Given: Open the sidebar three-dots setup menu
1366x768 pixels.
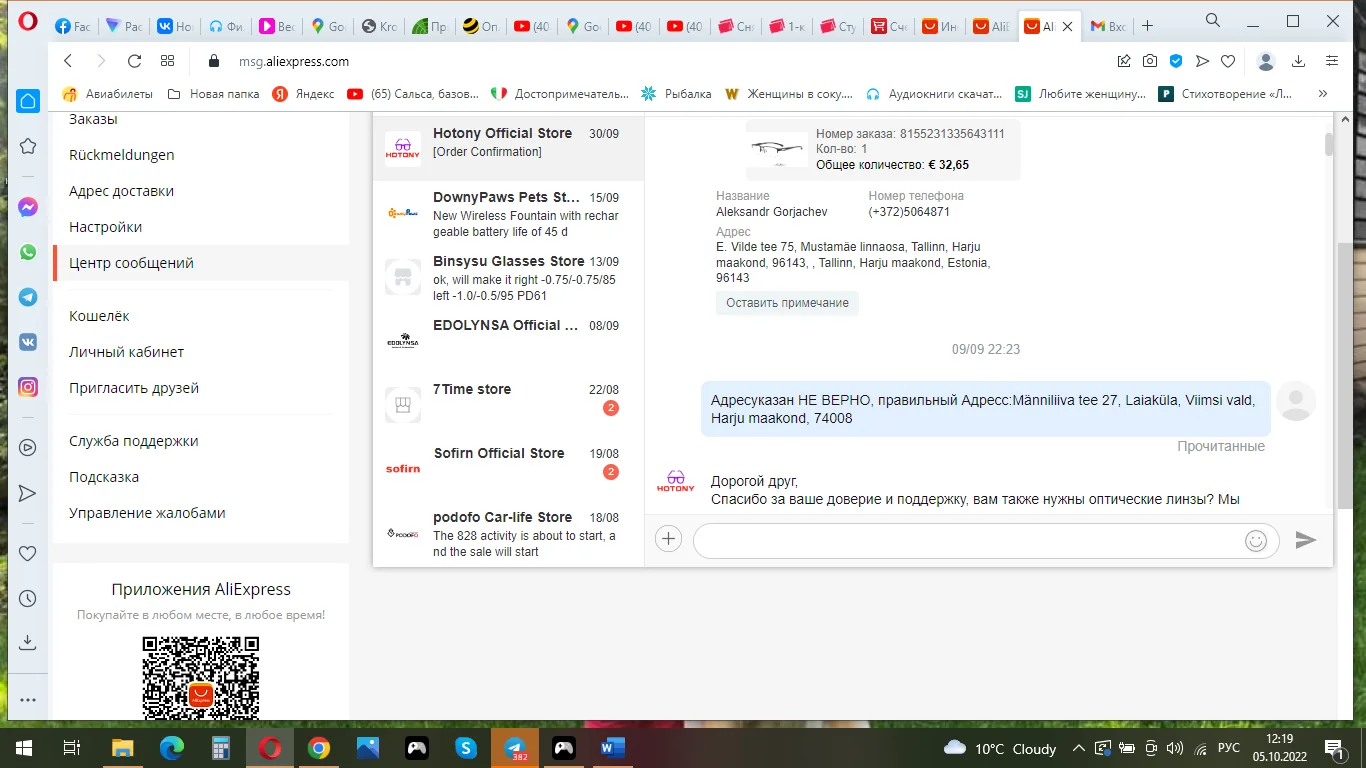Looking at the screenshot, I should coord(28,700).
